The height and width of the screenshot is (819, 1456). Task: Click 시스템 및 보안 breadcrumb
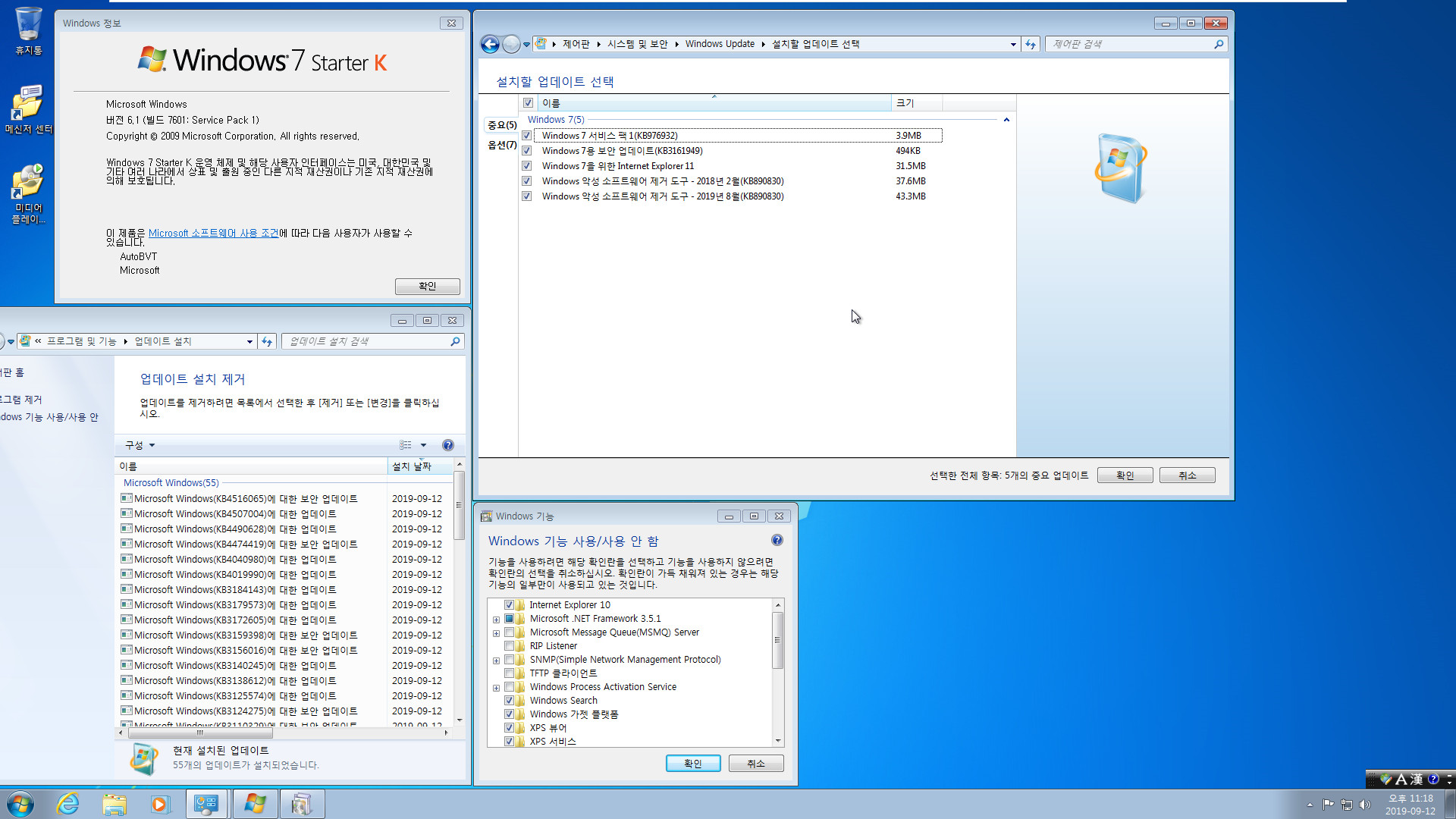click(x=637, y=44)
